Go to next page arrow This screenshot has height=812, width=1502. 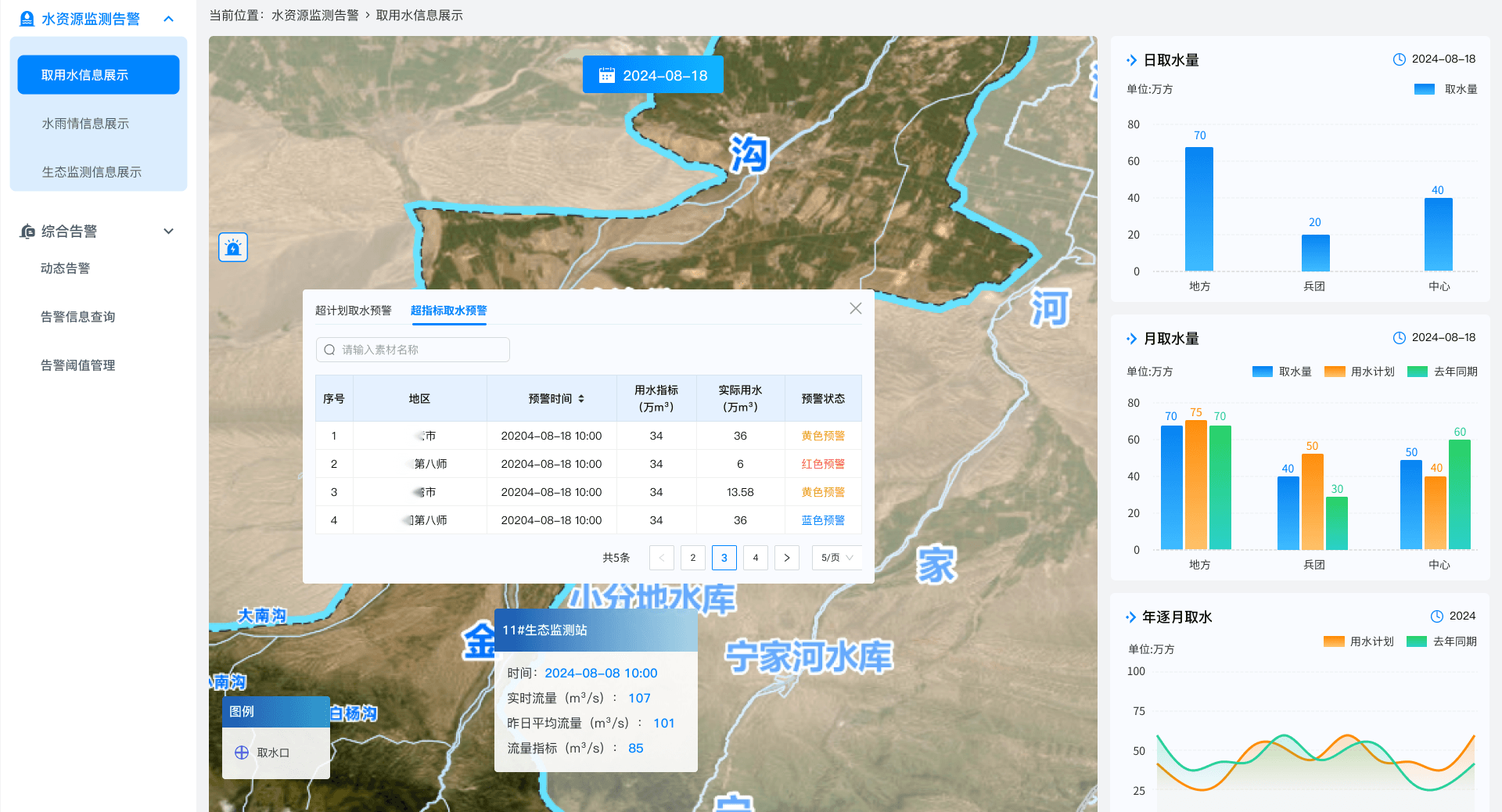pyautogui.click(x=787, y=558)
